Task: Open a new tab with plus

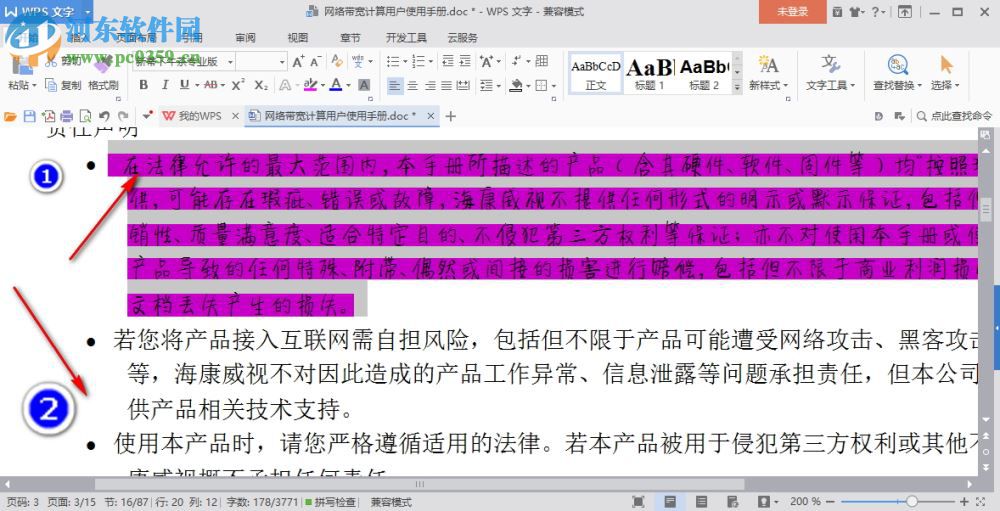Action: click(450, 116)
